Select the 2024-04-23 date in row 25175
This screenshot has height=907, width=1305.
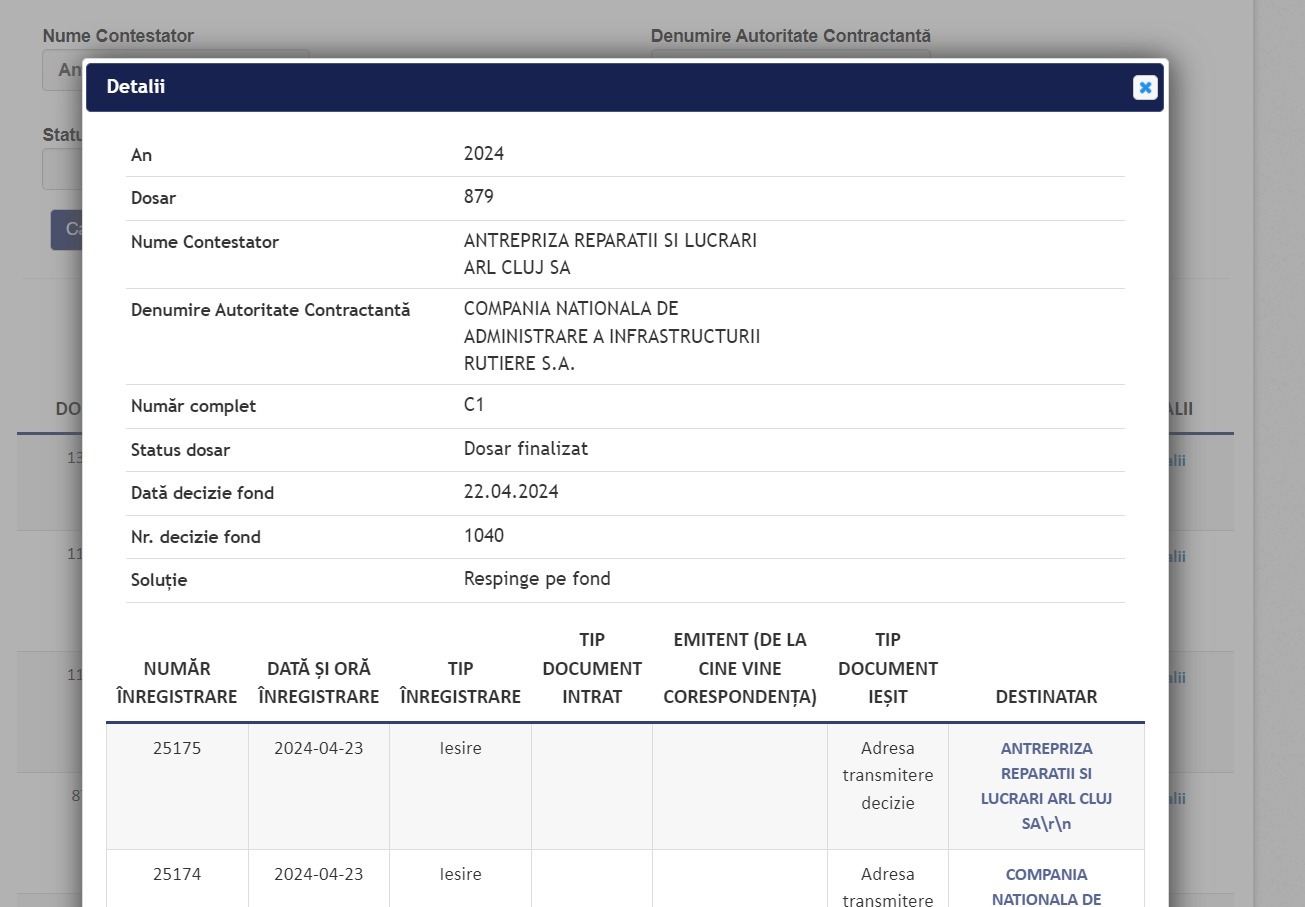319,748
